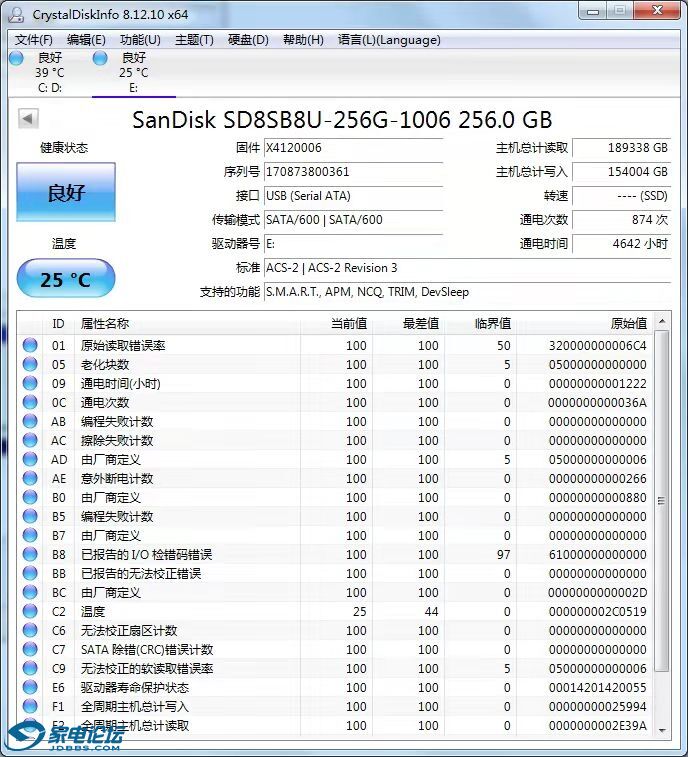Click the status dot for attribute AB
The image size is (688, 757).
30,421
